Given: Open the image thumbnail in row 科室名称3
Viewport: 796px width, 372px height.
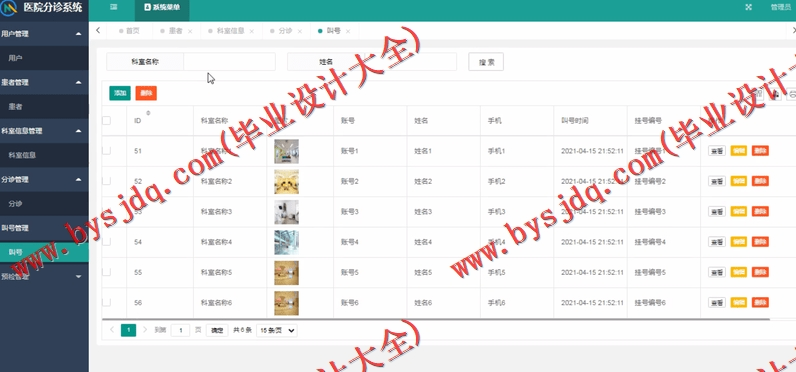Looking at the screenshot, I should point(286,212).
